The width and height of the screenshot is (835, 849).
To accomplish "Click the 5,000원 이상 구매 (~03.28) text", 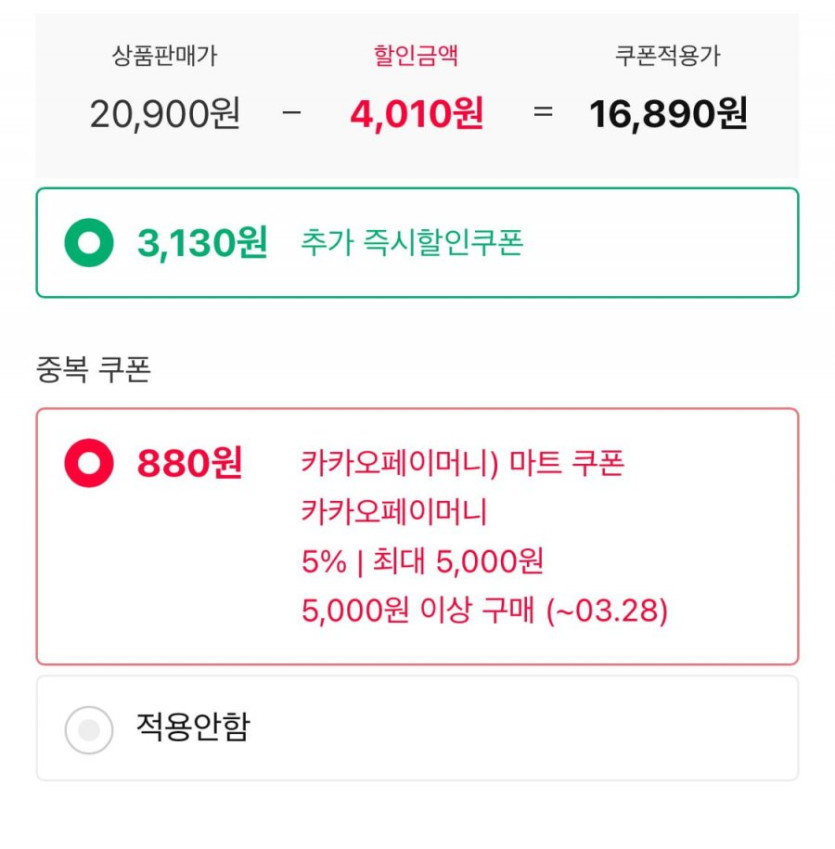I will coord(484,610).
